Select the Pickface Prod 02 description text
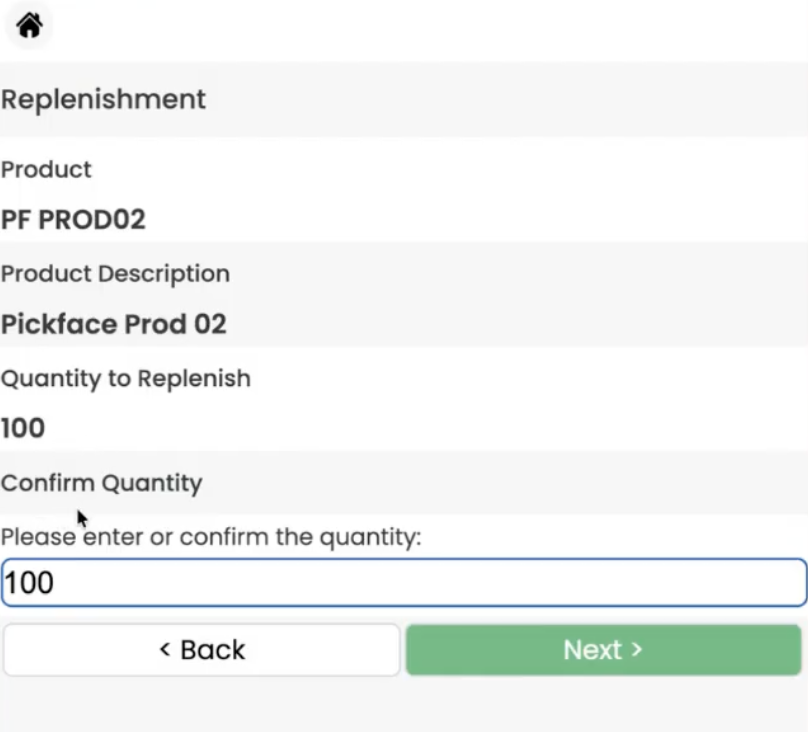This screenshot has width=808, height=732. pos(114,324)
